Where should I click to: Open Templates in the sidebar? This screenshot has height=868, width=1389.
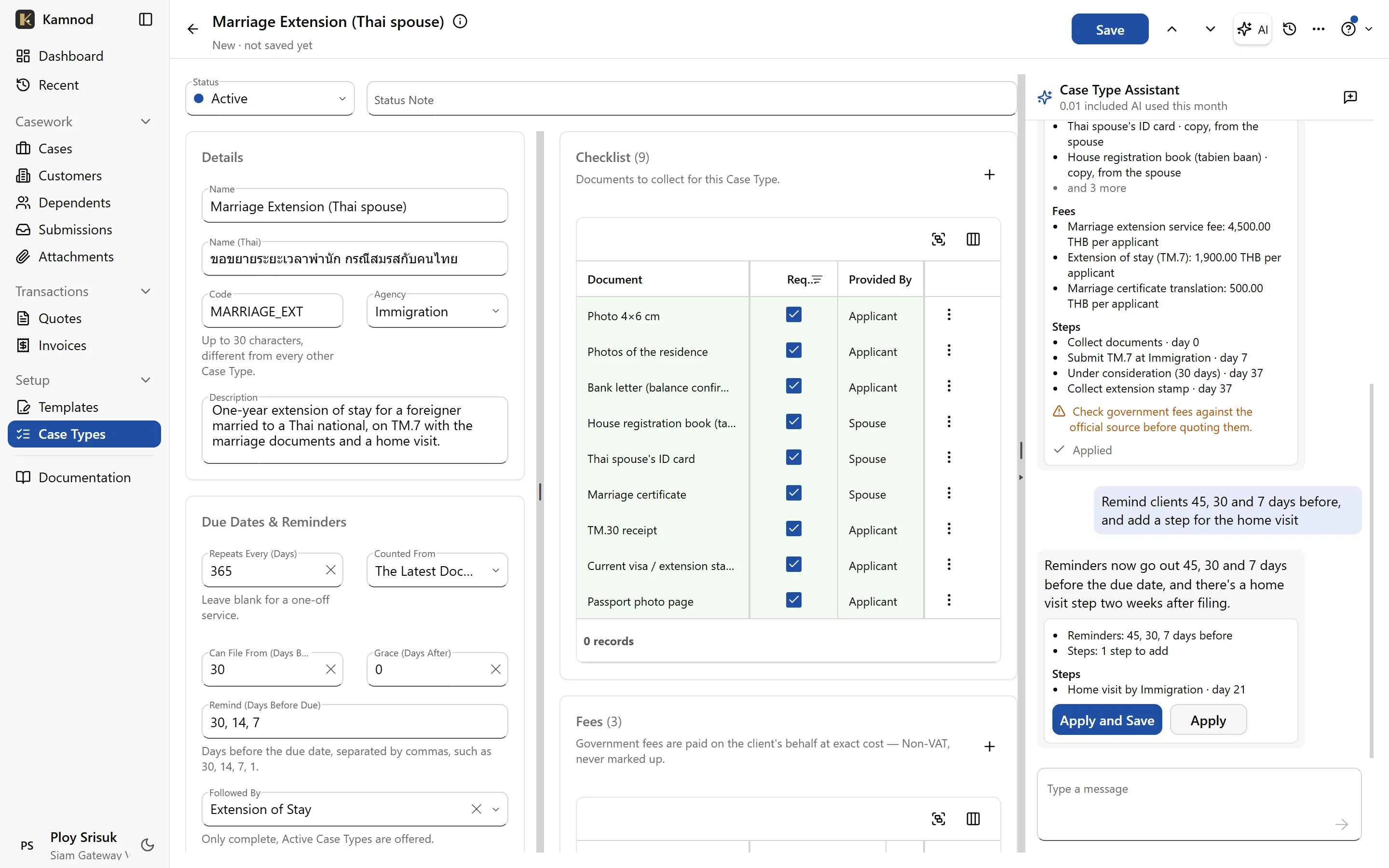click(84, 407)
